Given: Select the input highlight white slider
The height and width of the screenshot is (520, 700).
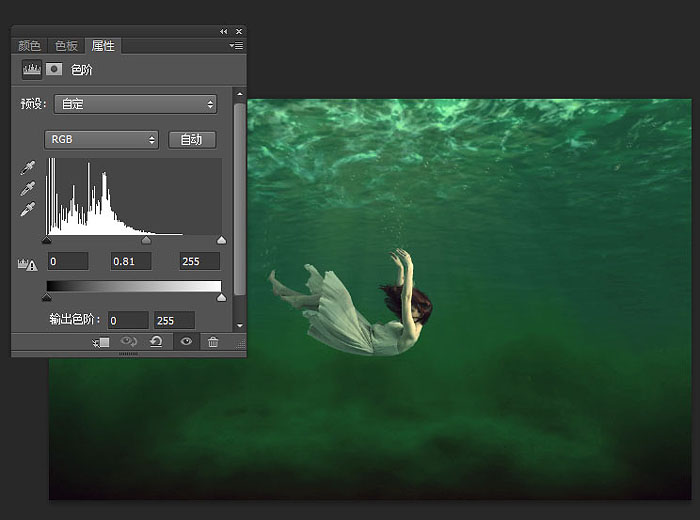Looking at the screenshot, I should (221, 240).
